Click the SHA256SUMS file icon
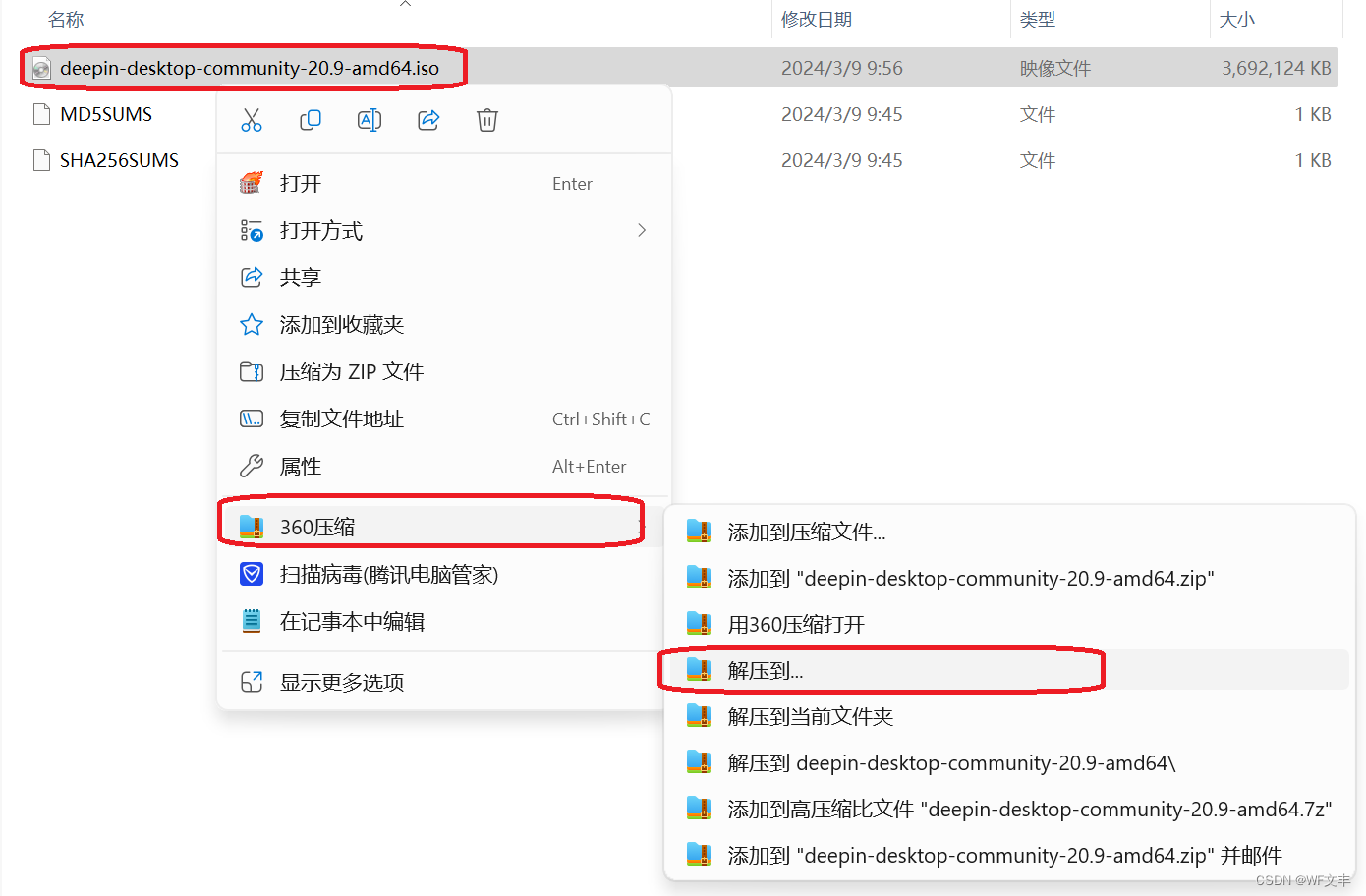1366x896 pixels. [41, 160]
